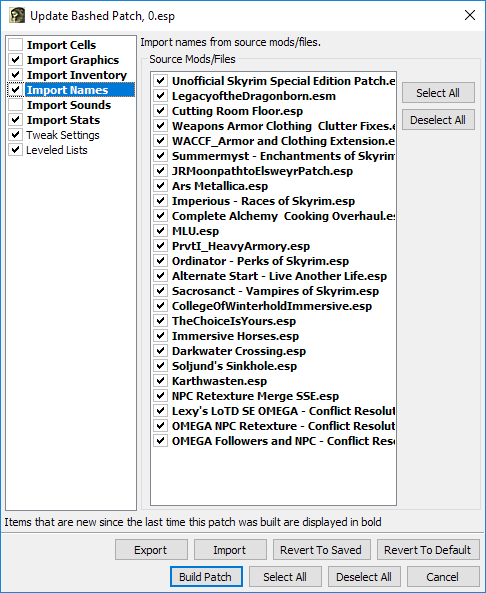
Task: Select the LegacyoftheDragonborn.esm list entry
Action: pos(254,96)
